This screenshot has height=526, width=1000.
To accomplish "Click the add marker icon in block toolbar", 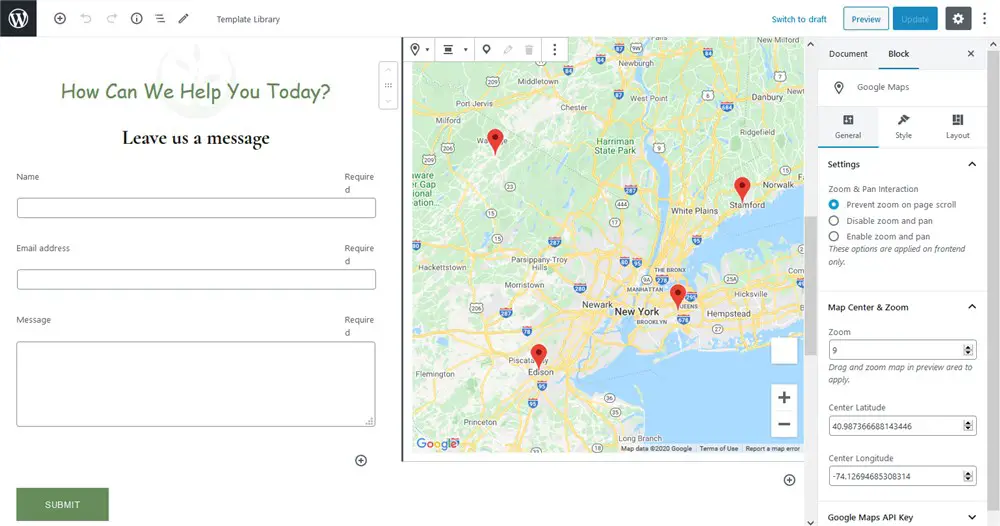I will (x=487, y=49).
